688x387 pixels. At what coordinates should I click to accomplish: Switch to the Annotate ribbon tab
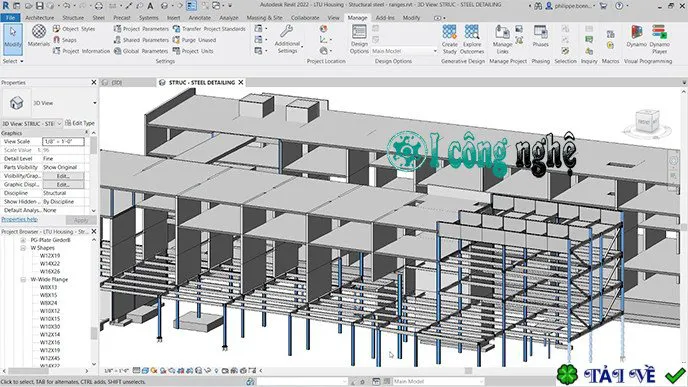point(200,18)
